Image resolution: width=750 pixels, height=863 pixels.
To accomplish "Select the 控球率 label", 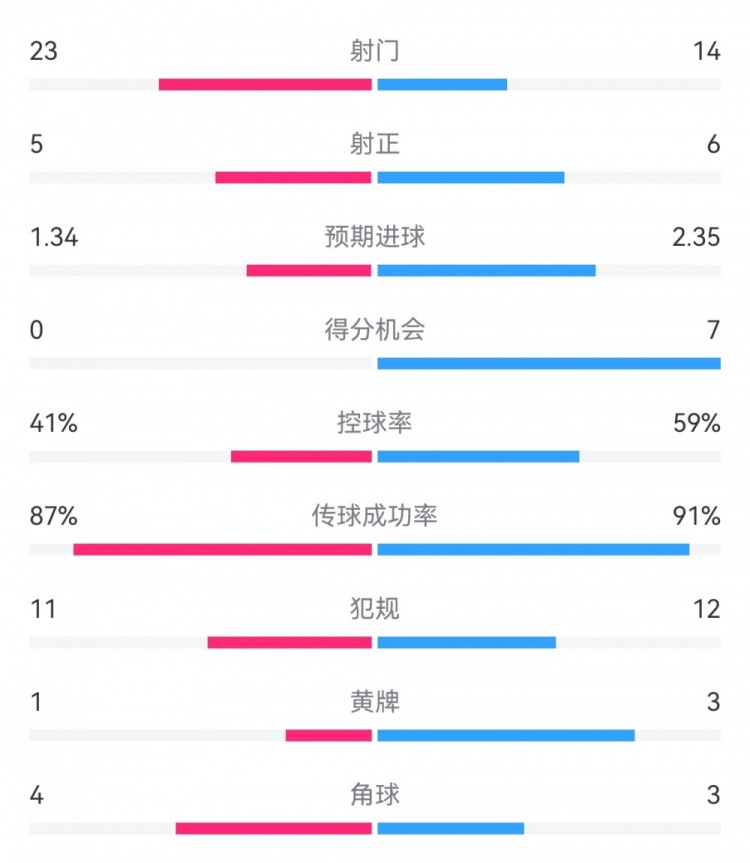I will click(x=375, y=423).
